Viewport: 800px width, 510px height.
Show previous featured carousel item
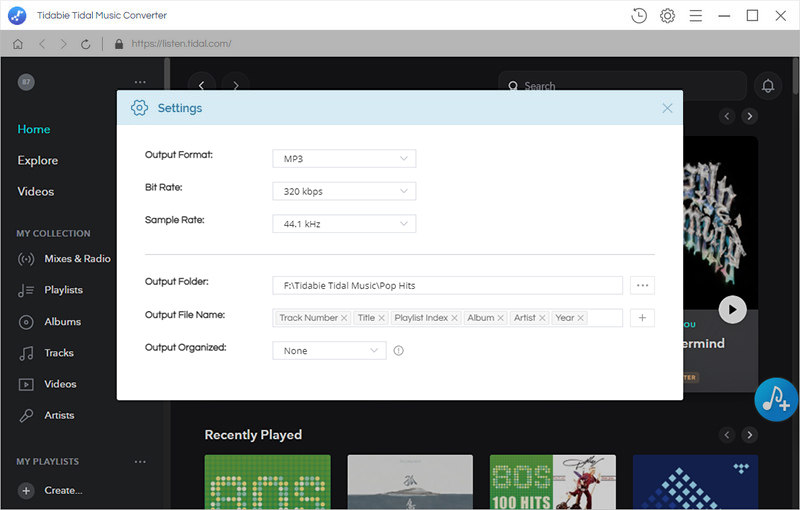click(727, 116)
